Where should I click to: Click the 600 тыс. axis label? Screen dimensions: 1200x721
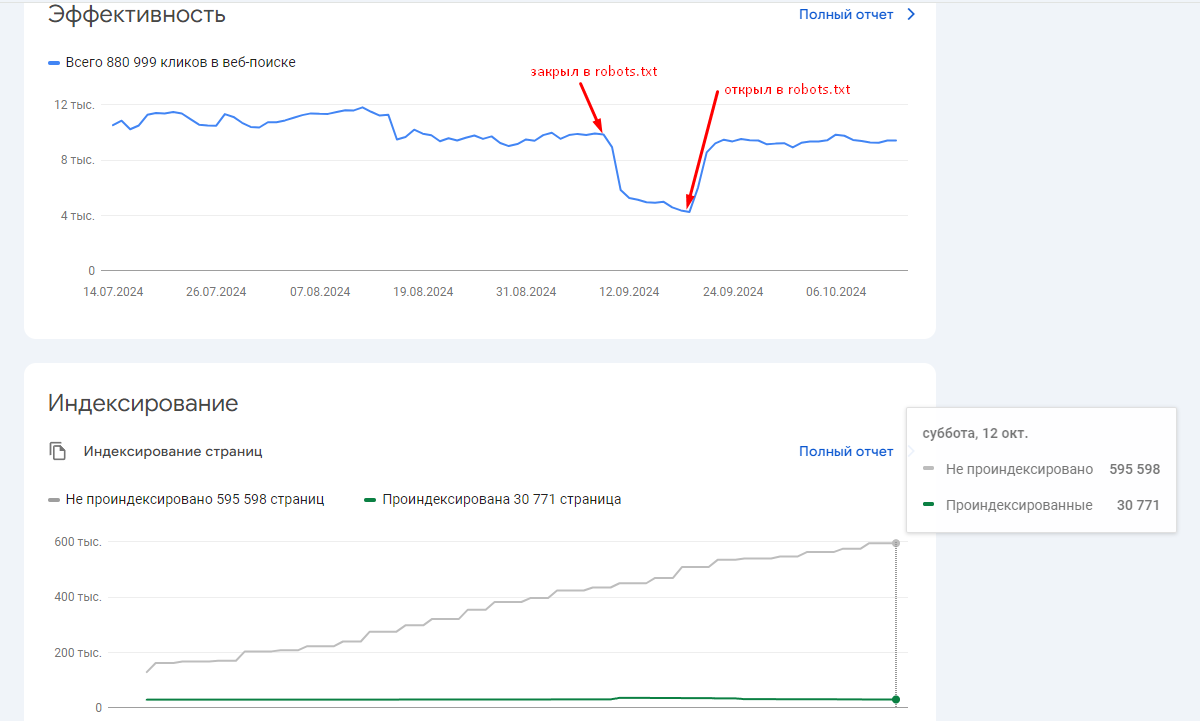(x=78, y=542)
